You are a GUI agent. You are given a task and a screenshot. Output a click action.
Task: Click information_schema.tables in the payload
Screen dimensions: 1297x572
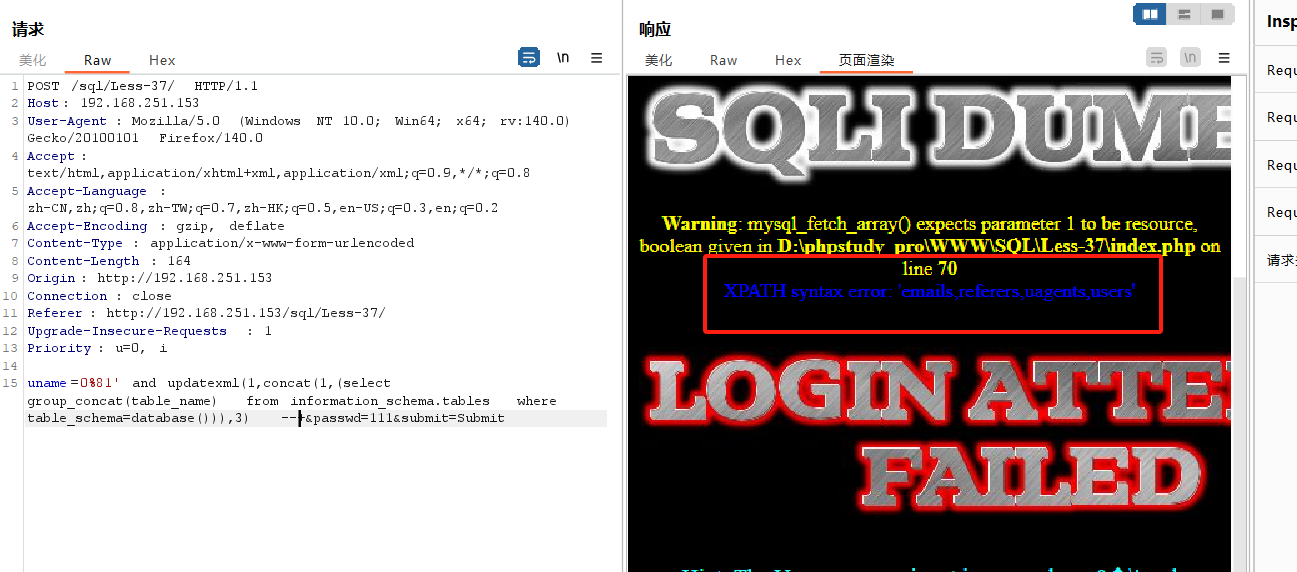click(x=390, y=401)
